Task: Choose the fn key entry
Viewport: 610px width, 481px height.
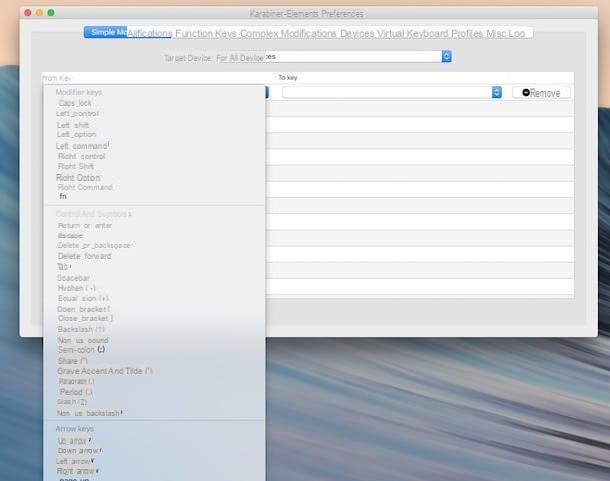Action: point(63,196)
